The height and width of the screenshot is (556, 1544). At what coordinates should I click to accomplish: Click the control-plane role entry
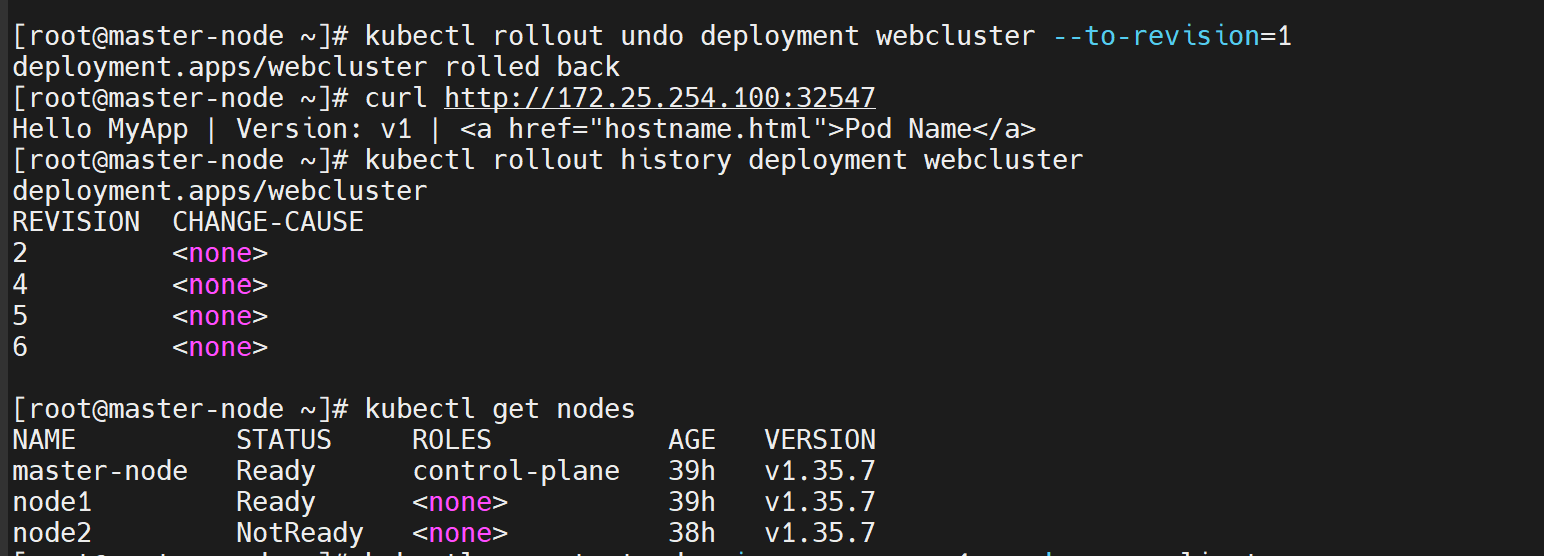516,471
